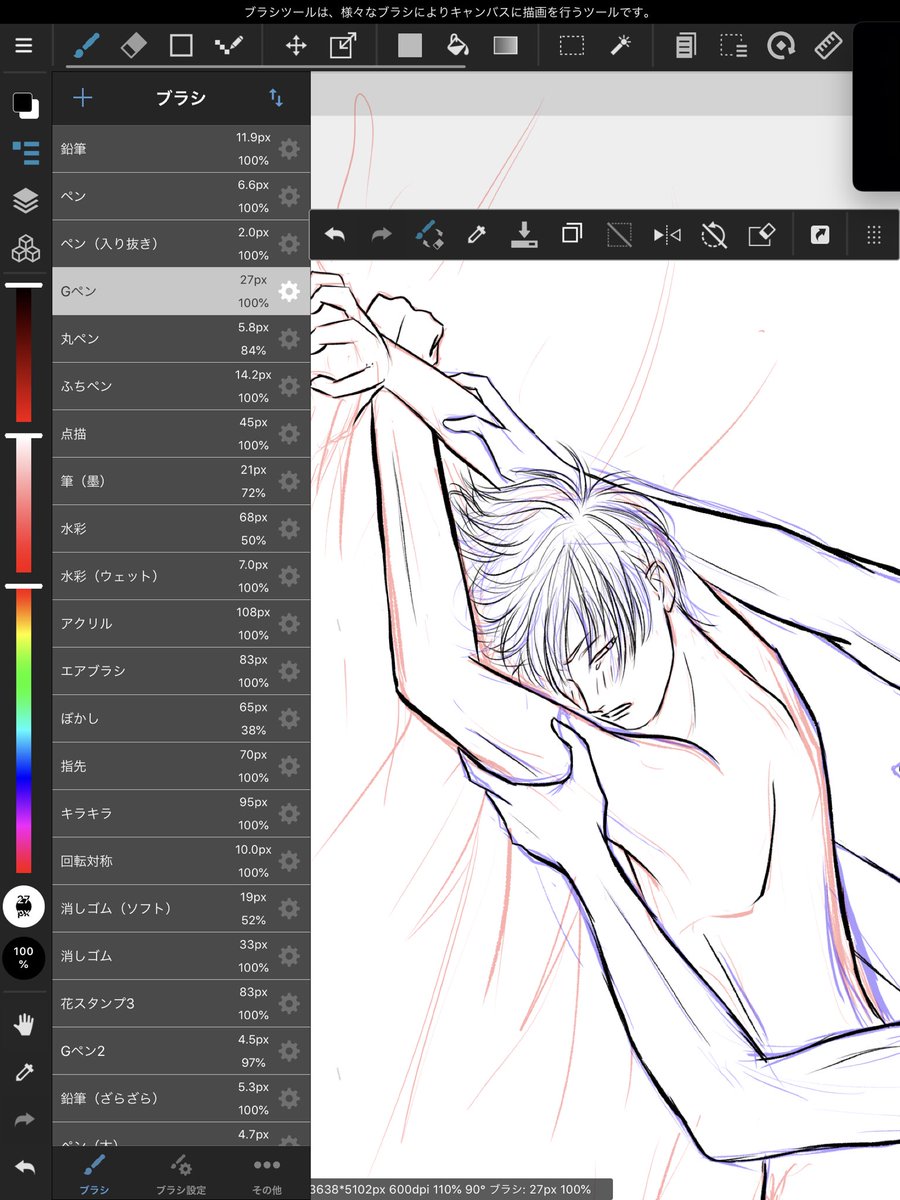
Task: Select eyedropper in floating toolbar
Action: [x=477, y=235]
